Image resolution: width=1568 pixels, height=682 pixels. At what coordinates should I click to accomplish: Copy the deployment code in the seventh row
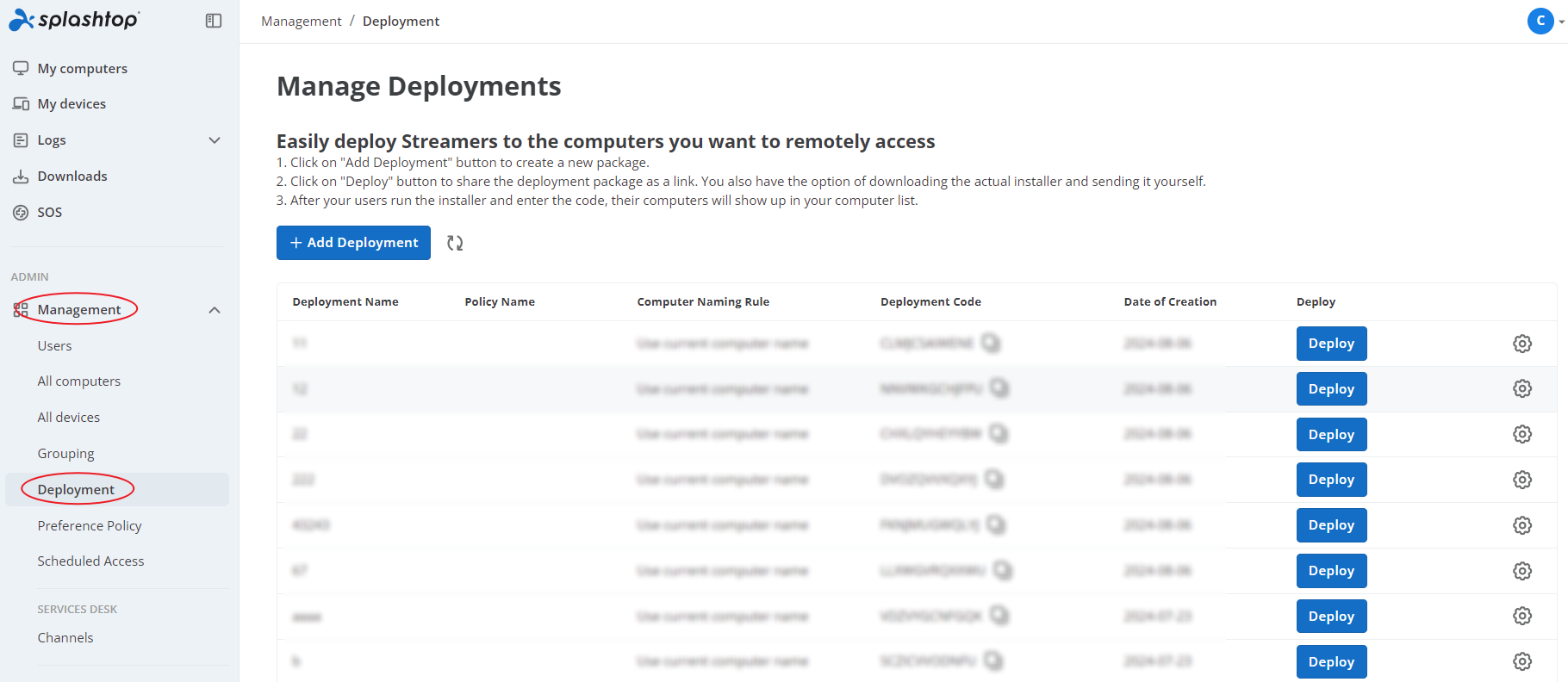pyautogui.click(x=999, y=616)
